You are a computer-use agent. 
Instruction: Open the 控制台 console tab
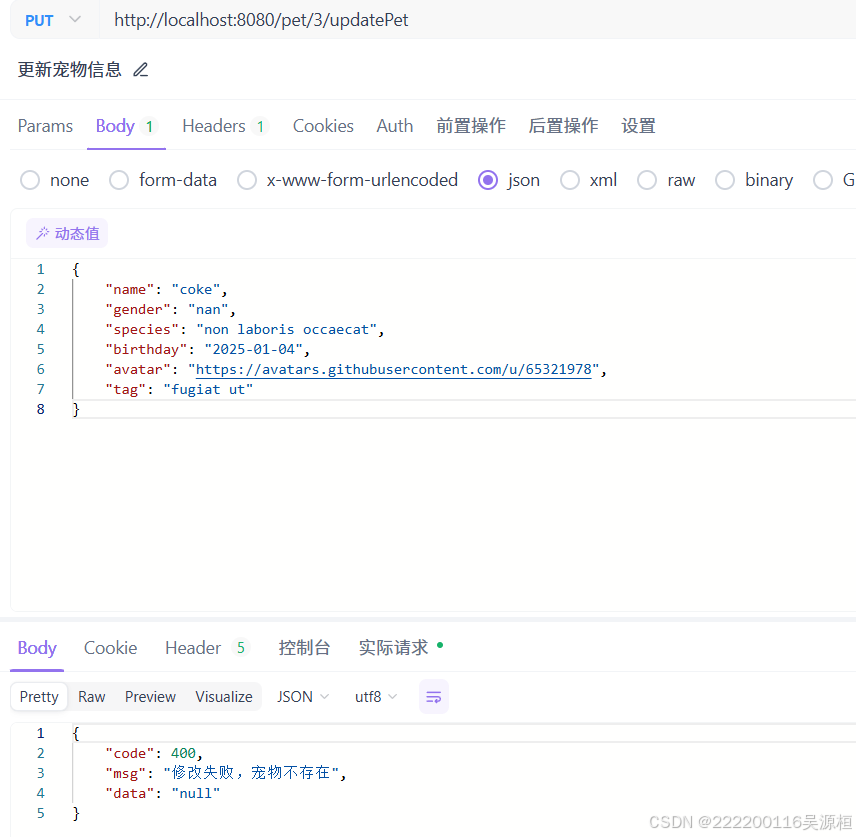tap(304, 648)
